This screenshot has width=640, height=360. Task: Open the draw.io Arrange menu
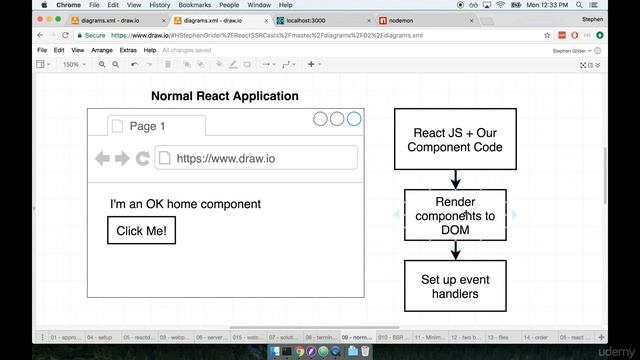click(x=102, y=50)
